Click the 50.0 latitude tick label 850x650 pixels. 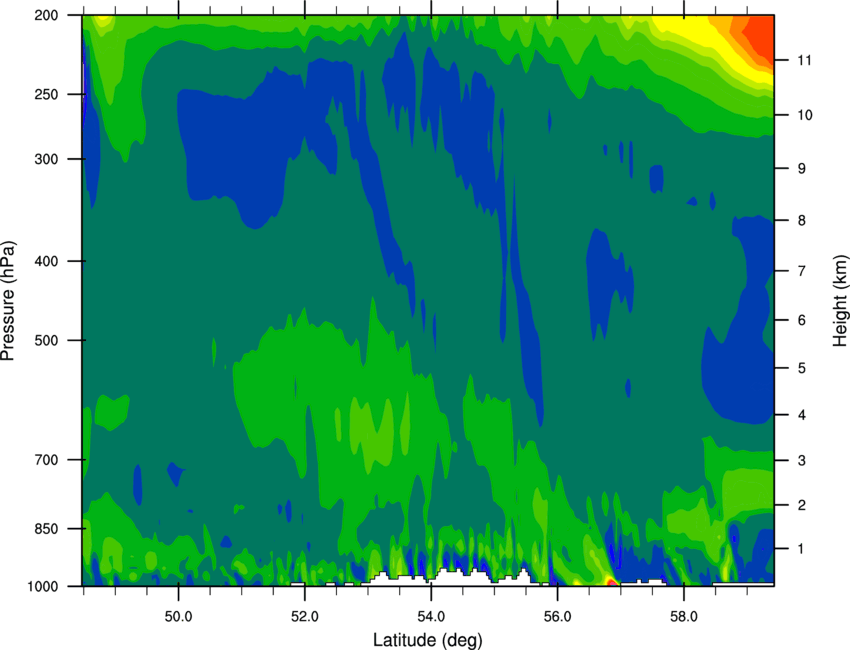coord(178,617)
